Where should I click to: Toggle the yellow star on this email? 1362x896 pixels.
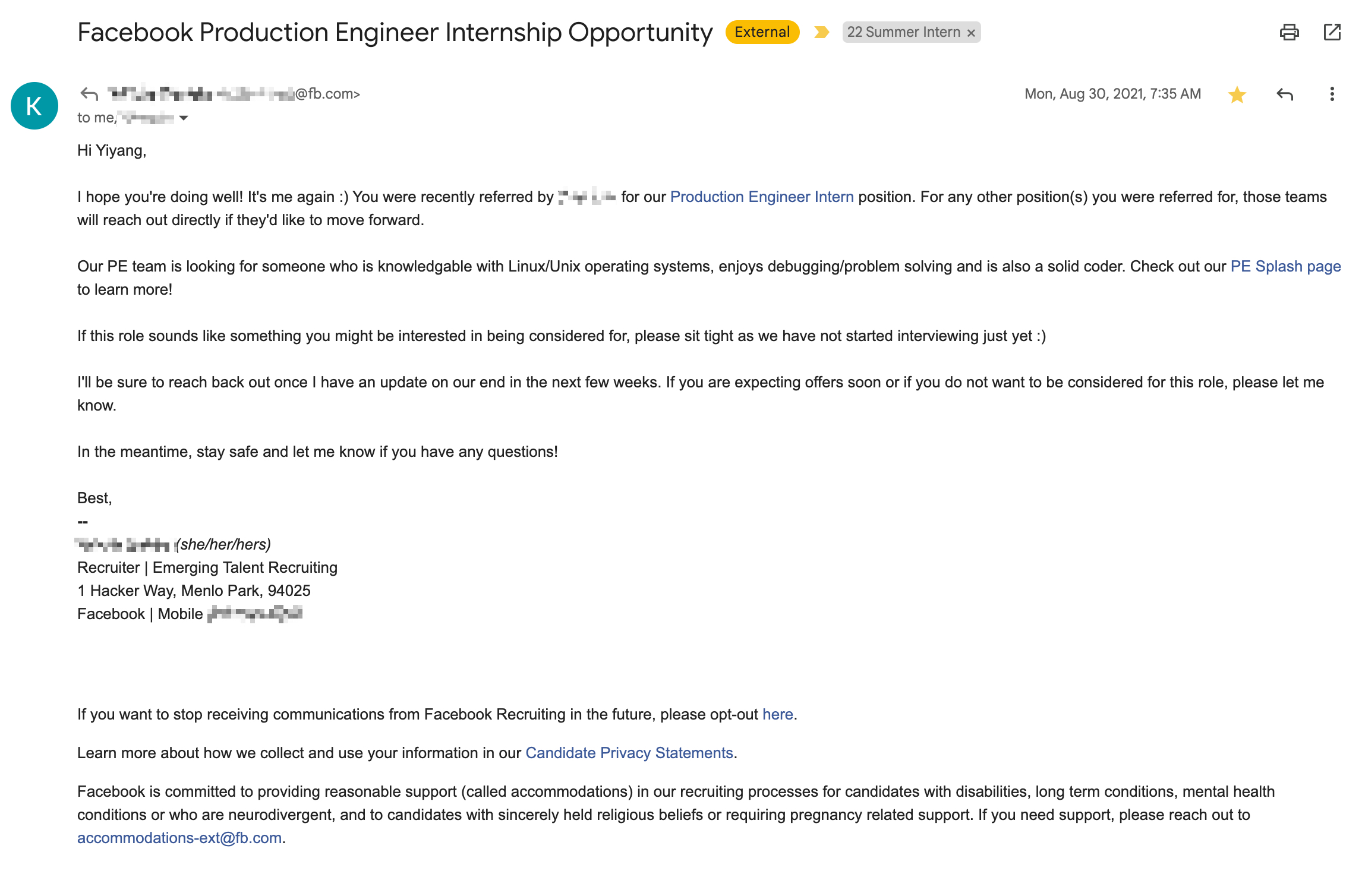(x=1237, y=94)
